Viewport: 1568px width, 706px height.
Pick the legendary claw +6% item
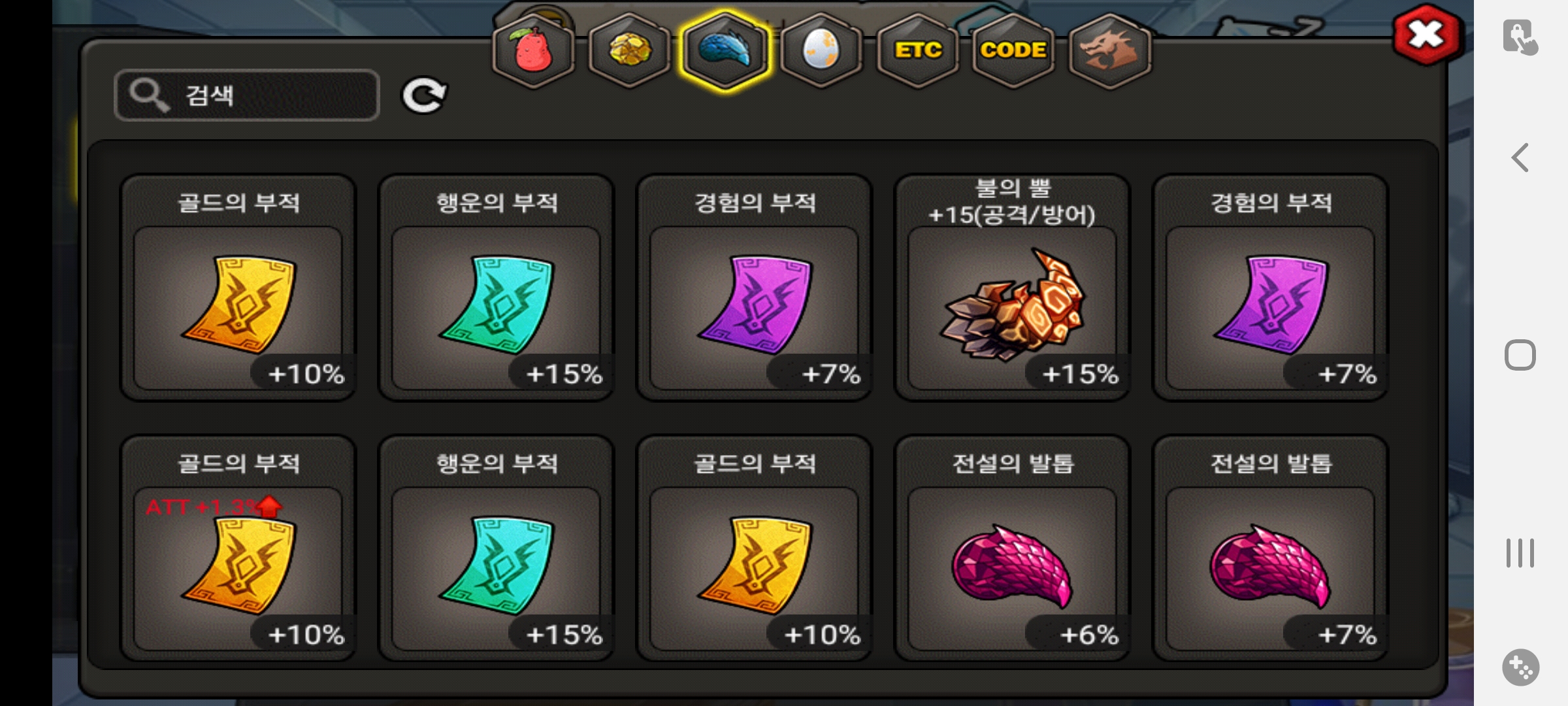tap(1012, 548)
